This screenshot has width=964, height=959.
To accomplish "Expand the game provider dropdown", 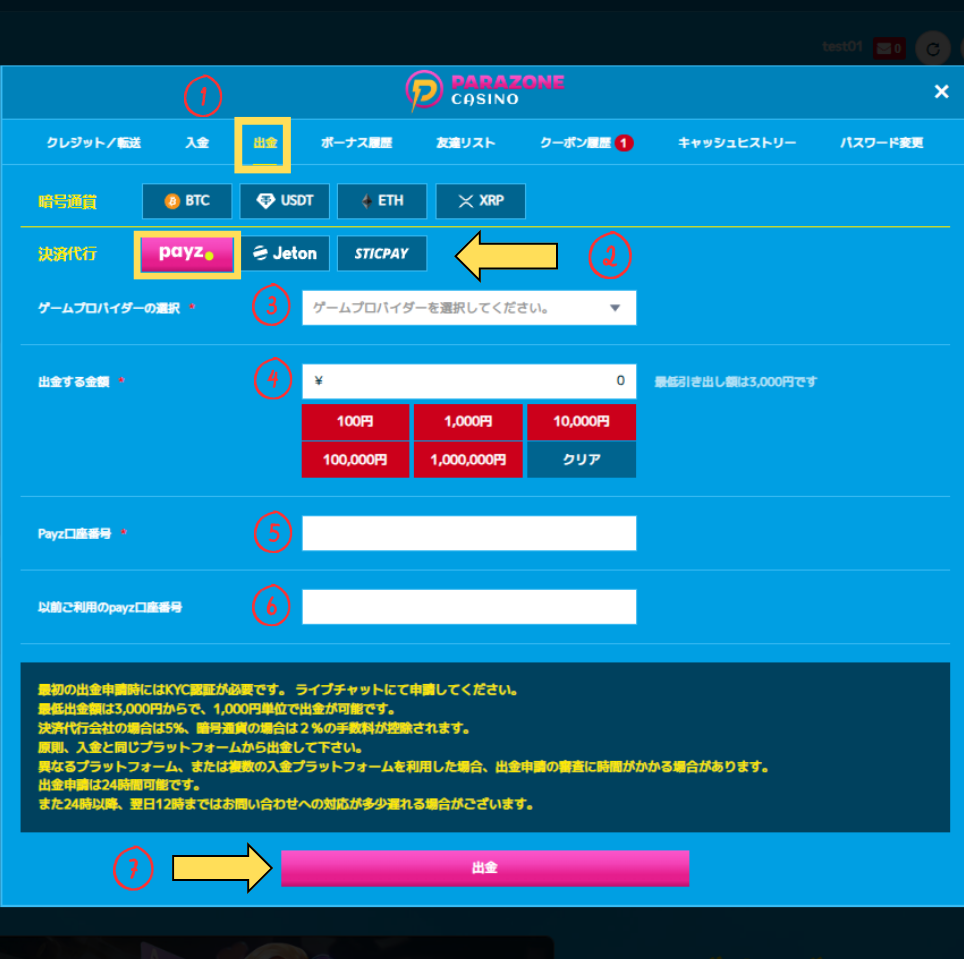I will click(x=469, y=308).
